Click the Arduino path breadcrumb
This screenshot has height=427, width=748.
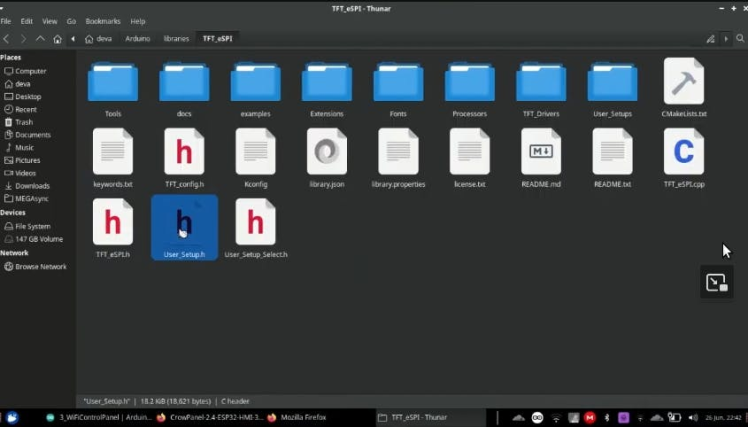pos(137,39)
